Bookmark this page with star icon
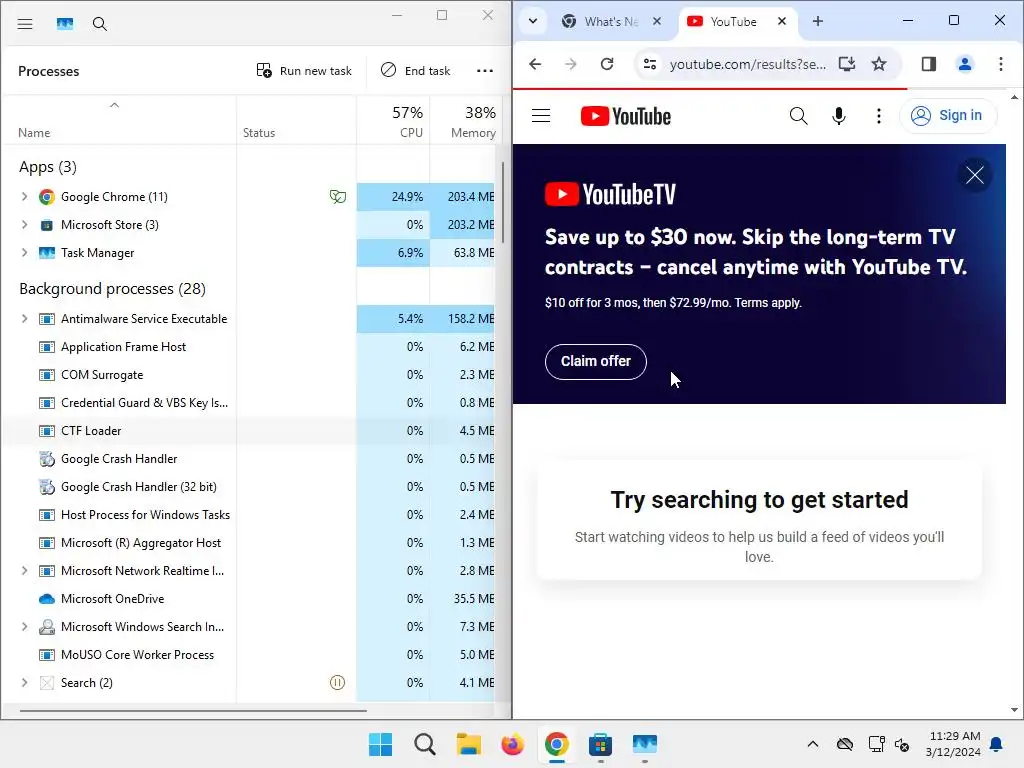1024x768 pixels. point(879,64)
